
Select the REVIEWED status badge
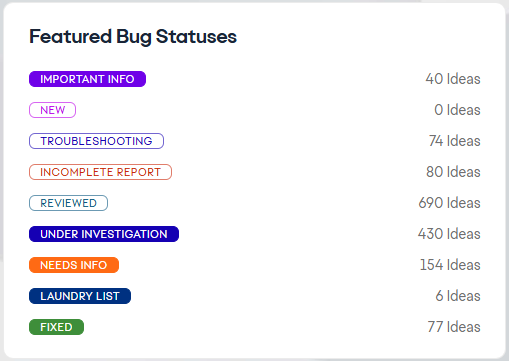[68, 203]
